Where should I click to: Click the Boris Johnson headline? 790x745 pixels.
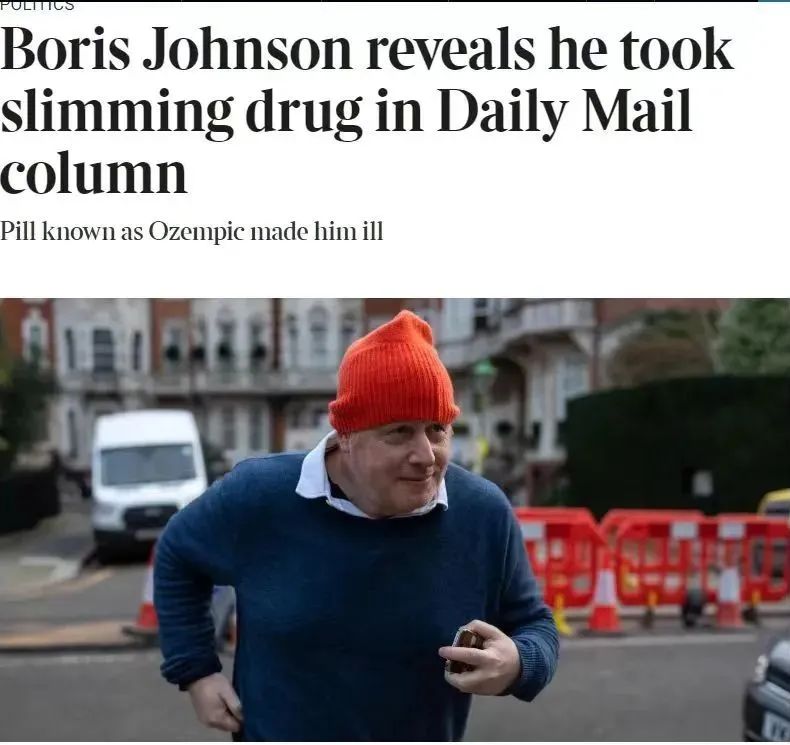(366, 110)
